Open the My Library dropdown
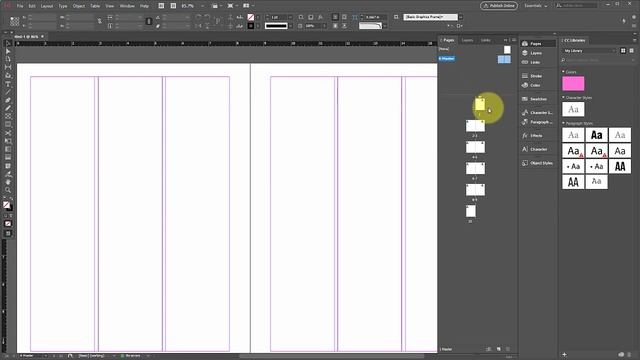The image size is (640, 360). 589,51
